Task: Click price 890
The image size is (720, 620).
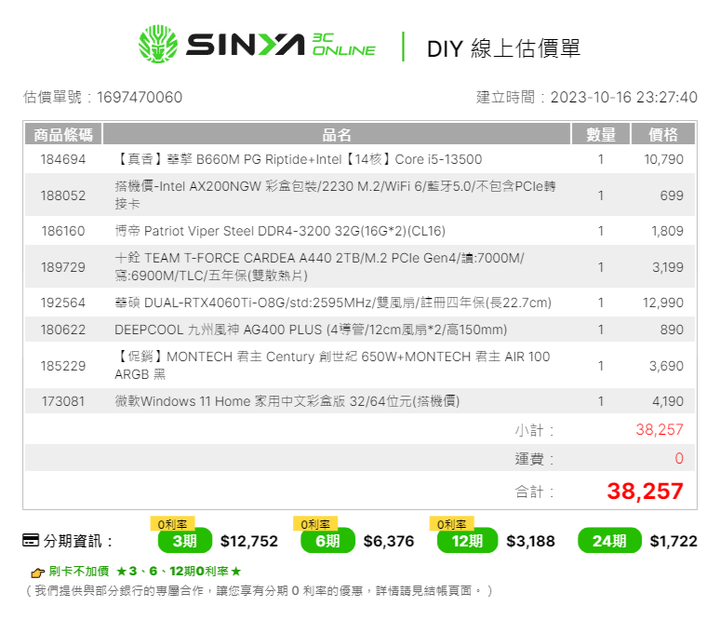Action: 672,330
